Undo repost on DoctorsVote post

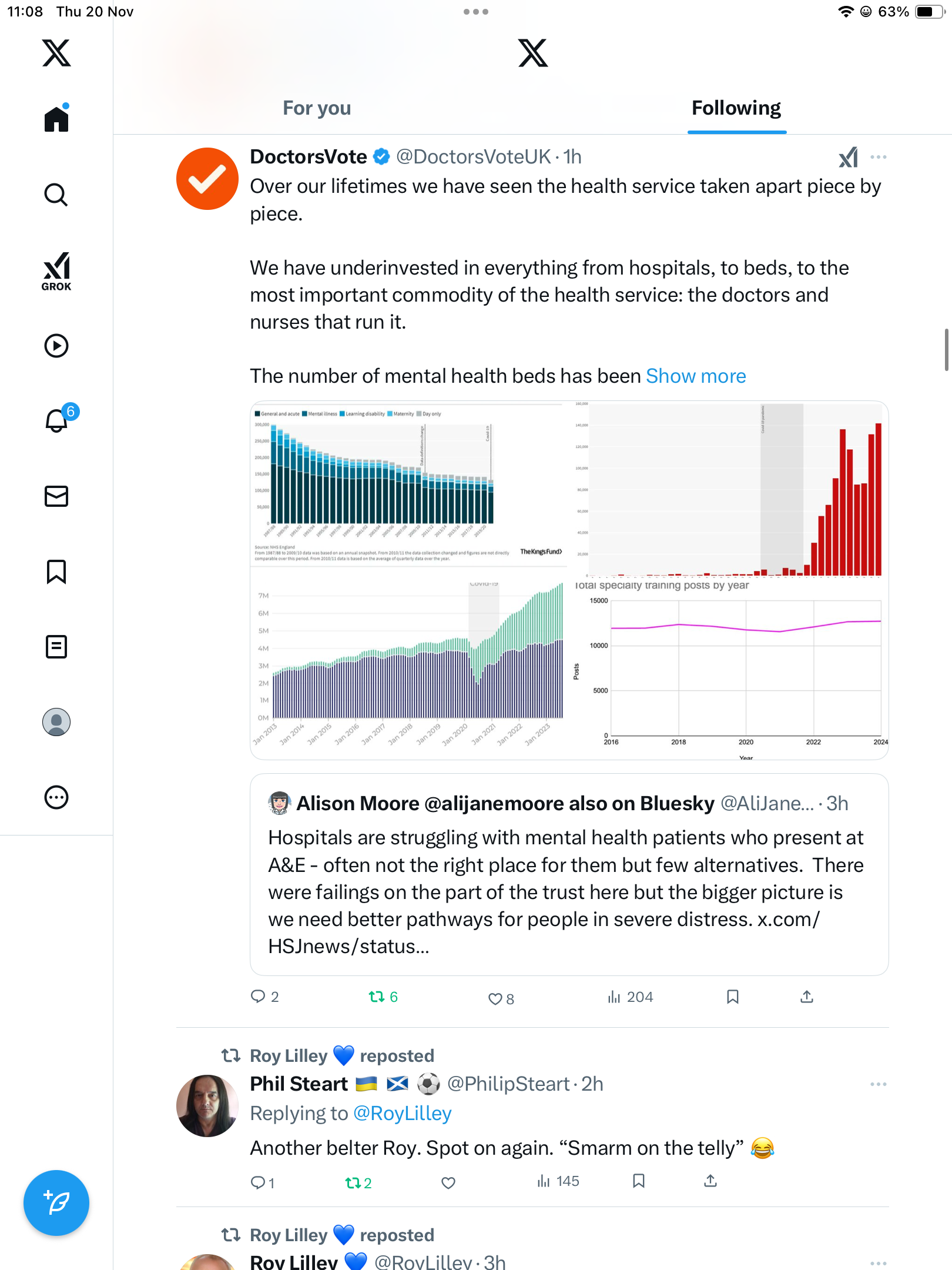pos(376,997)
